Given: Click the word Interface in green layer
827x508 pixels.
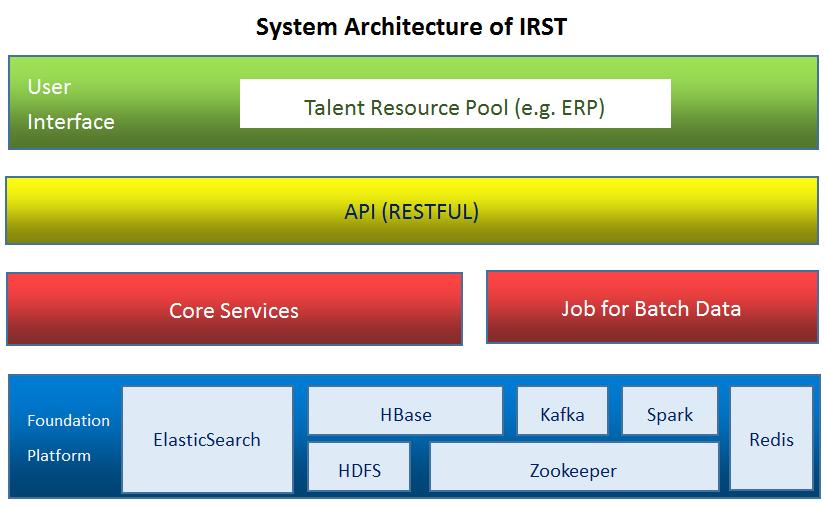Looking at the screenshot, I should click(71, 122).
